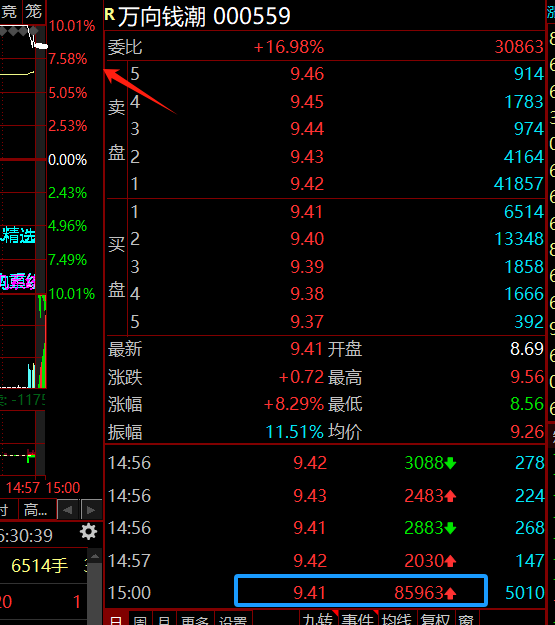555x625 pixels.
Task: Click the 最高 high price 9.56
Action: point(527,377)
